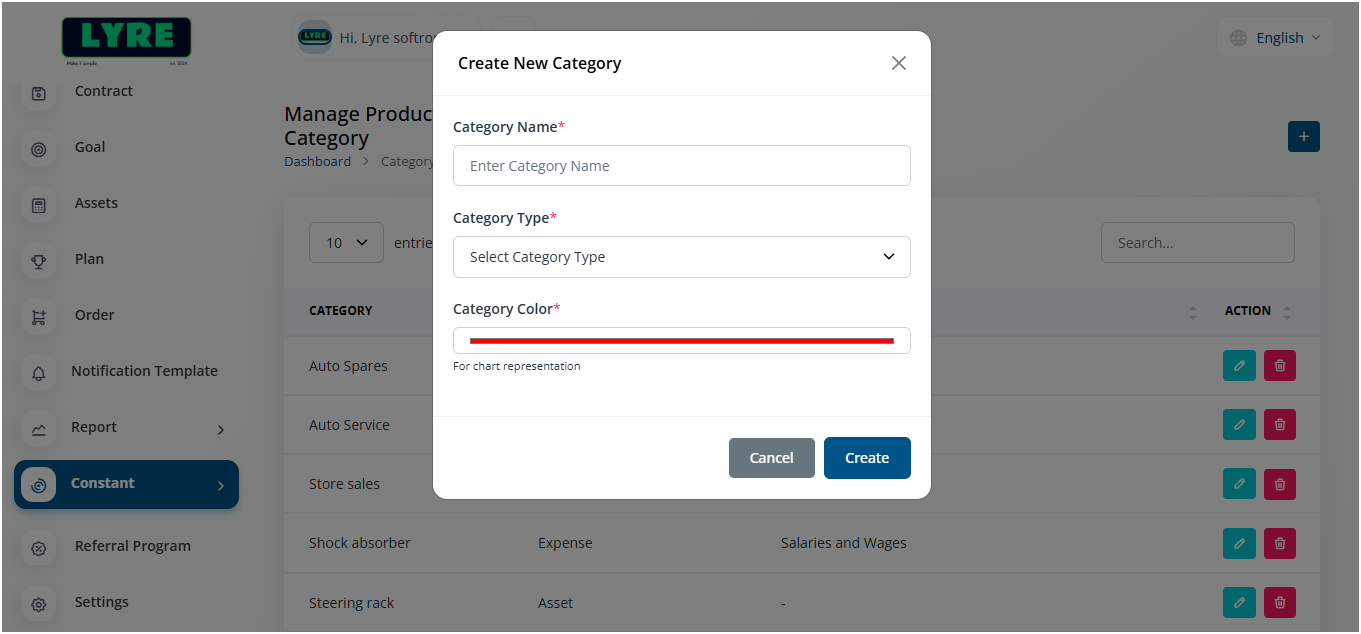Open the English language dropdown

tap(1276, 38)
